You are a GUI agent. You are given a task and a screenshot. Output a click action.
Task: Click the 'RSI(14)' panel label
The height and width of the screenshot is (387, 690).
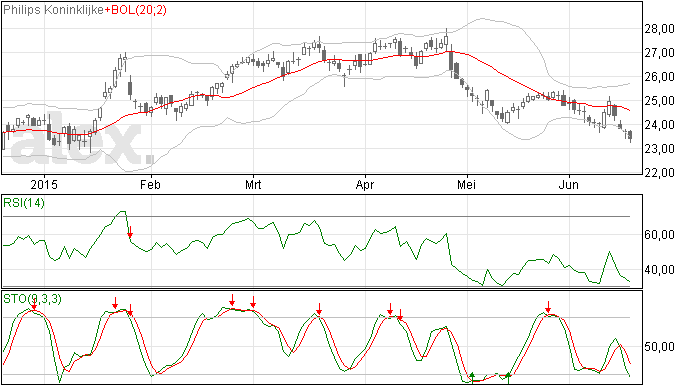point(24,203)
